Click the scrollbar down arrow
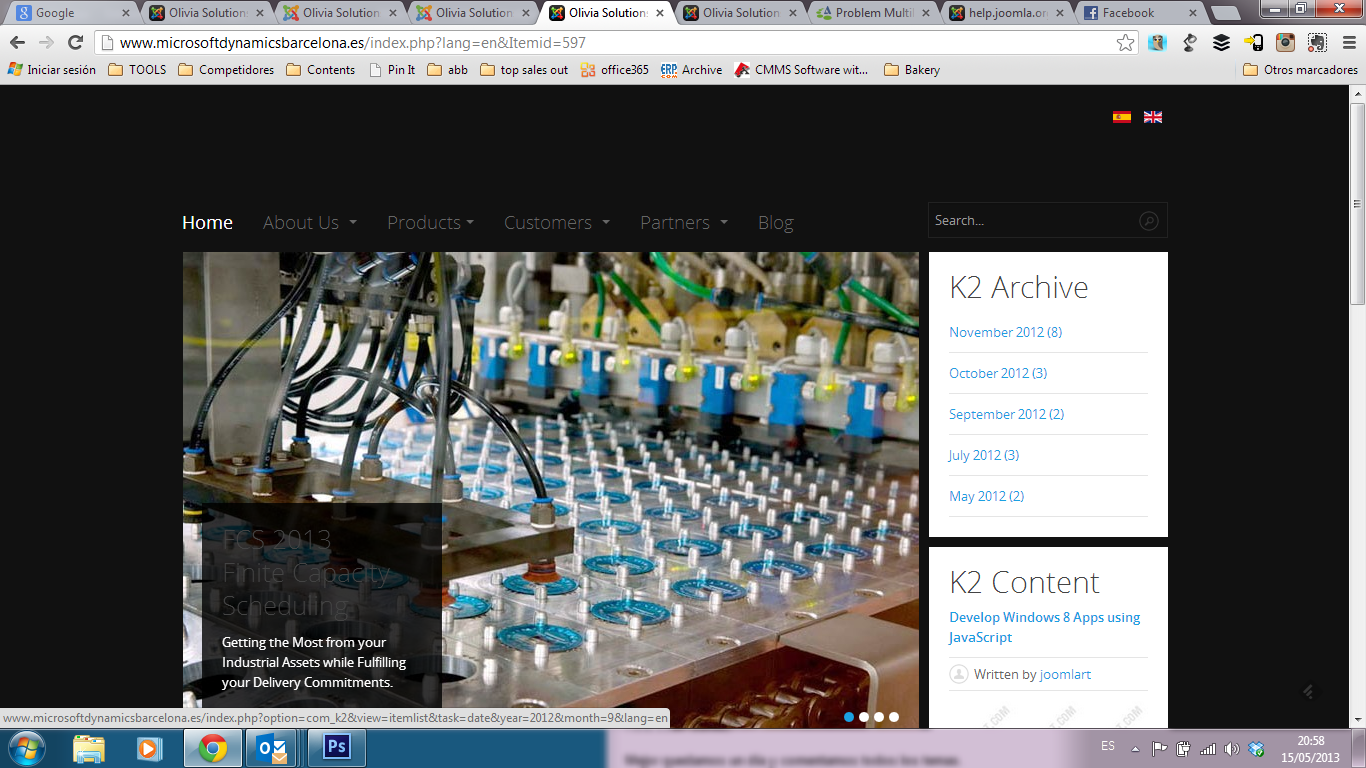The height and width of the screenshot is (768, 1366). click(x=1357, y=720)
